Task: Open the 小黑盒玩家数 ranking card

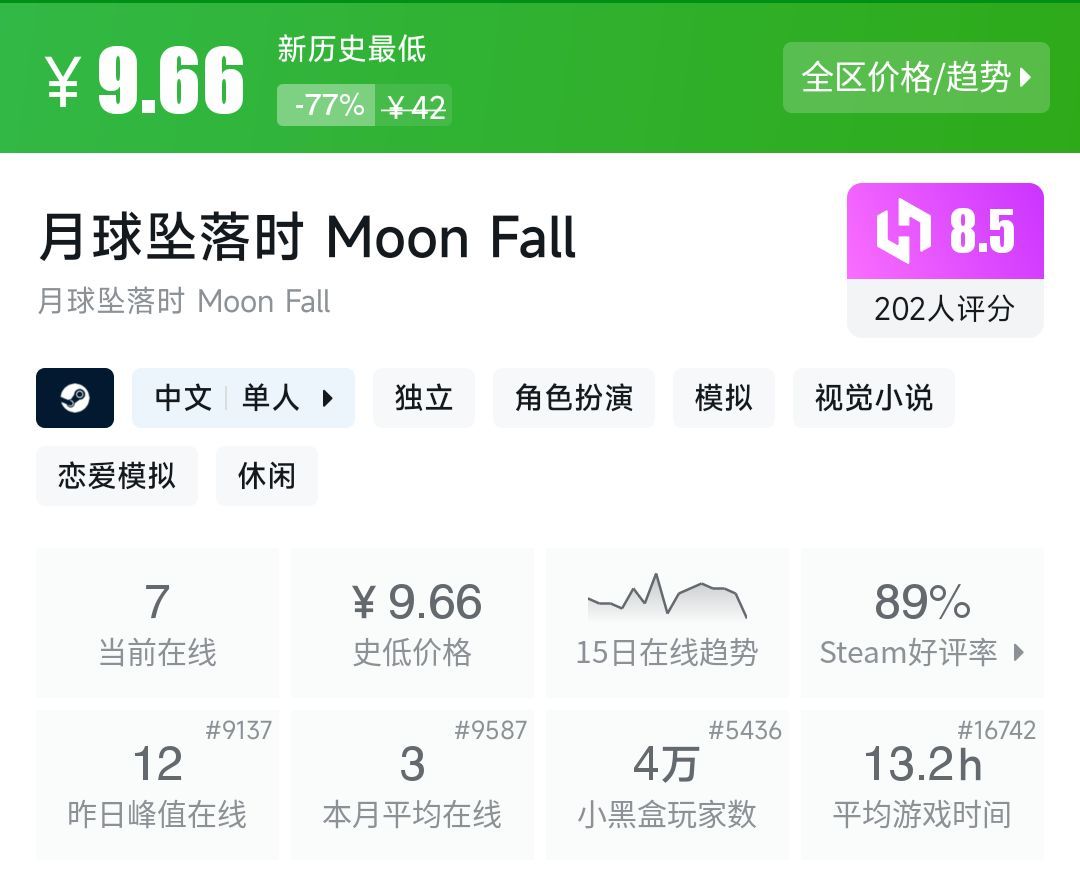Action: point(667,785)
